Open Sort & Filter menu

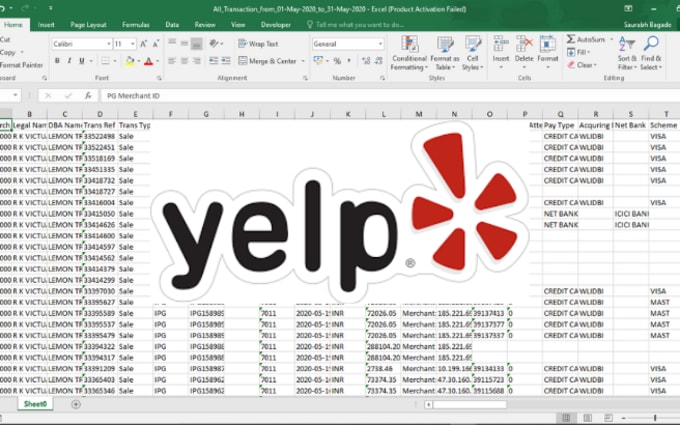(x=627, y=53)
